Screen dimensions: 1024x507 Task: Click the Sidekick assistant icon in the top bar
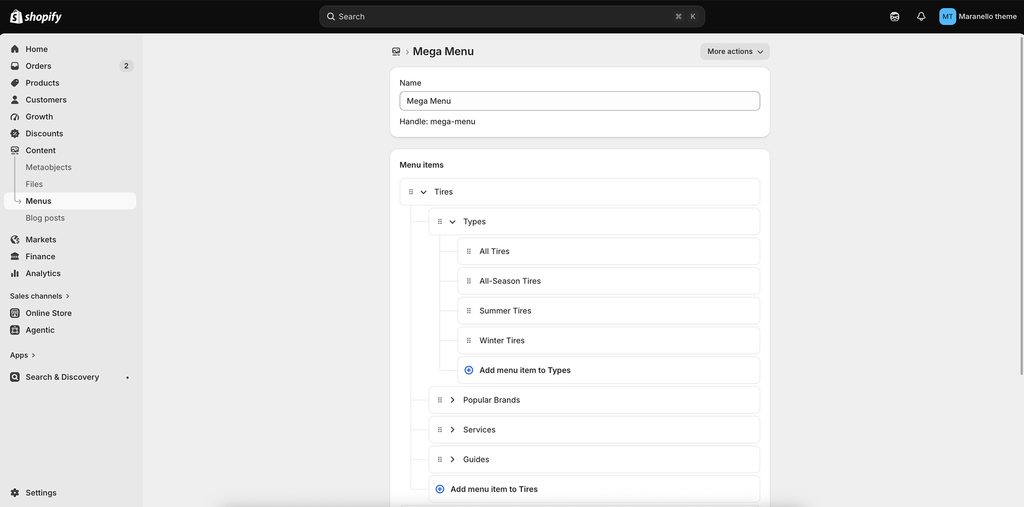click(x=895, y=16)
